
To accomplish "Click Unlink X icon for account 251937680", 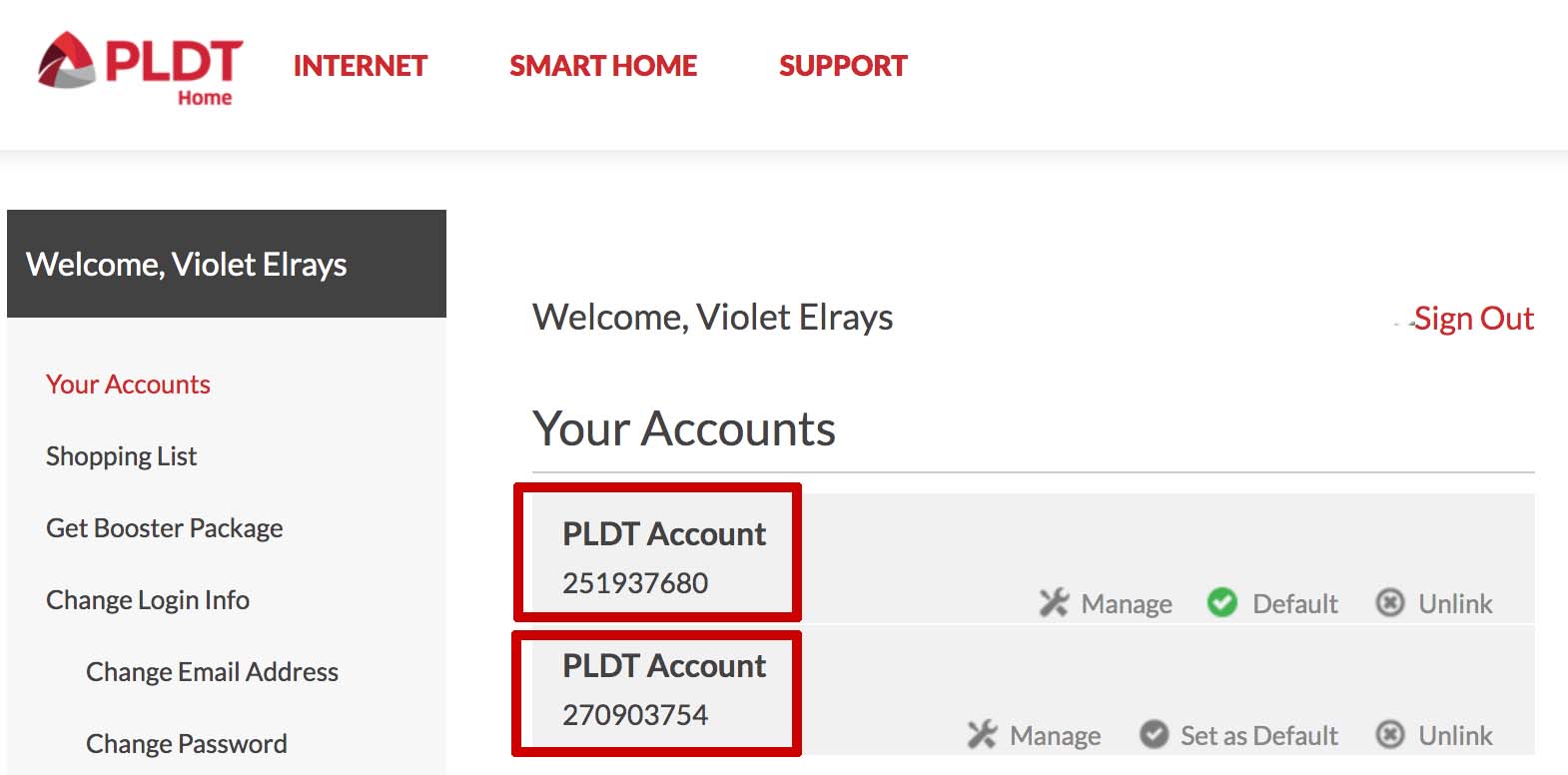I will (1389, 602).
